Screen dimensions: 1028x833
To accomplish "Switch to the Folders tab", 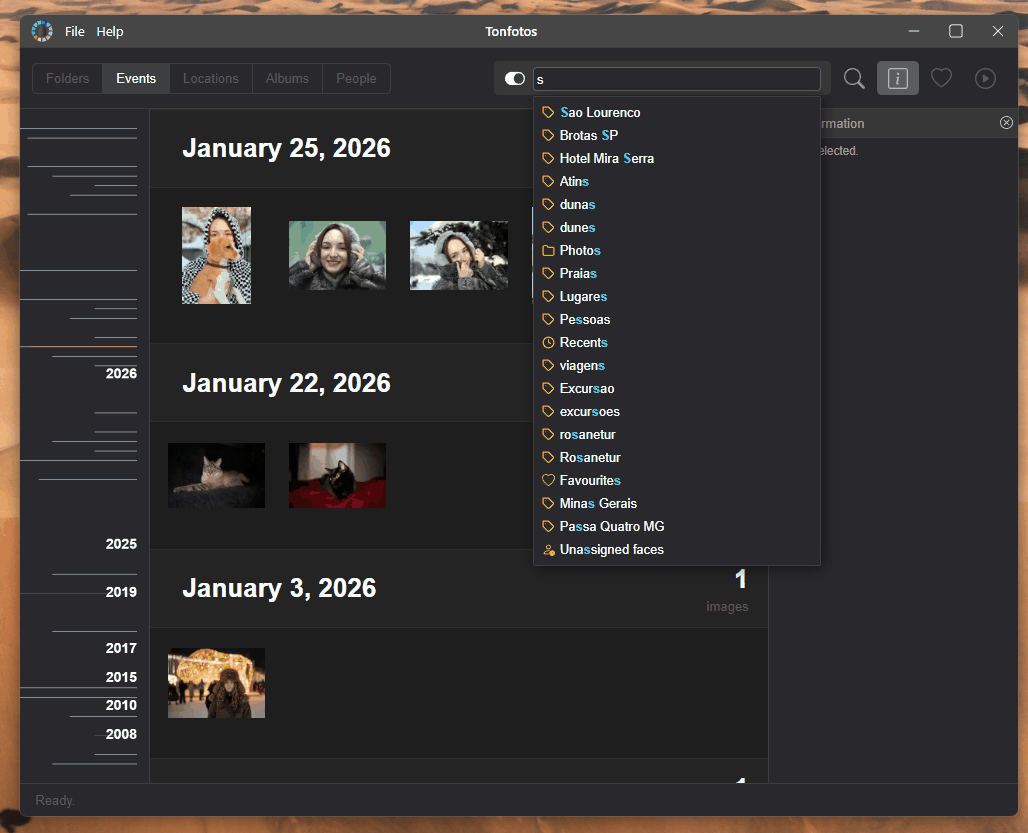I will click(68, 79).
